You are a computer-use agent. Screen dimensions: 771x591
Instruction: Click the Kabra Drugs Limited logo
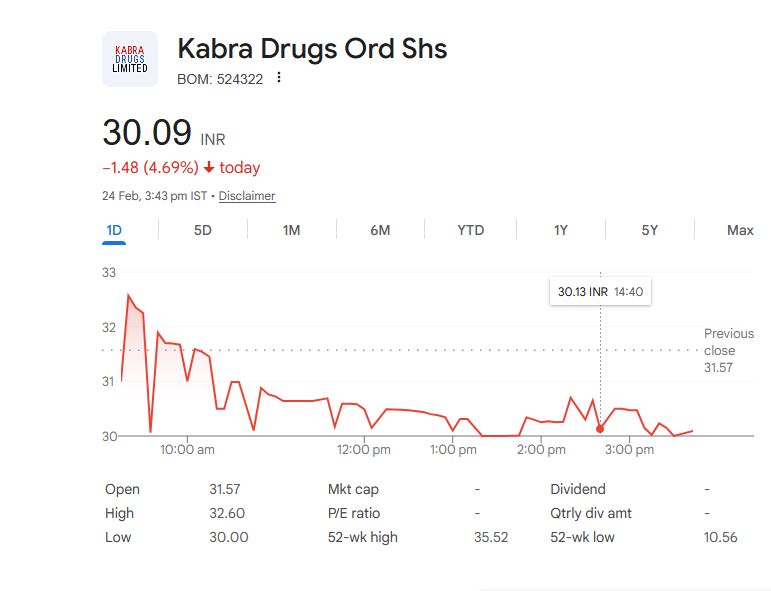click(x=130, y=59)
